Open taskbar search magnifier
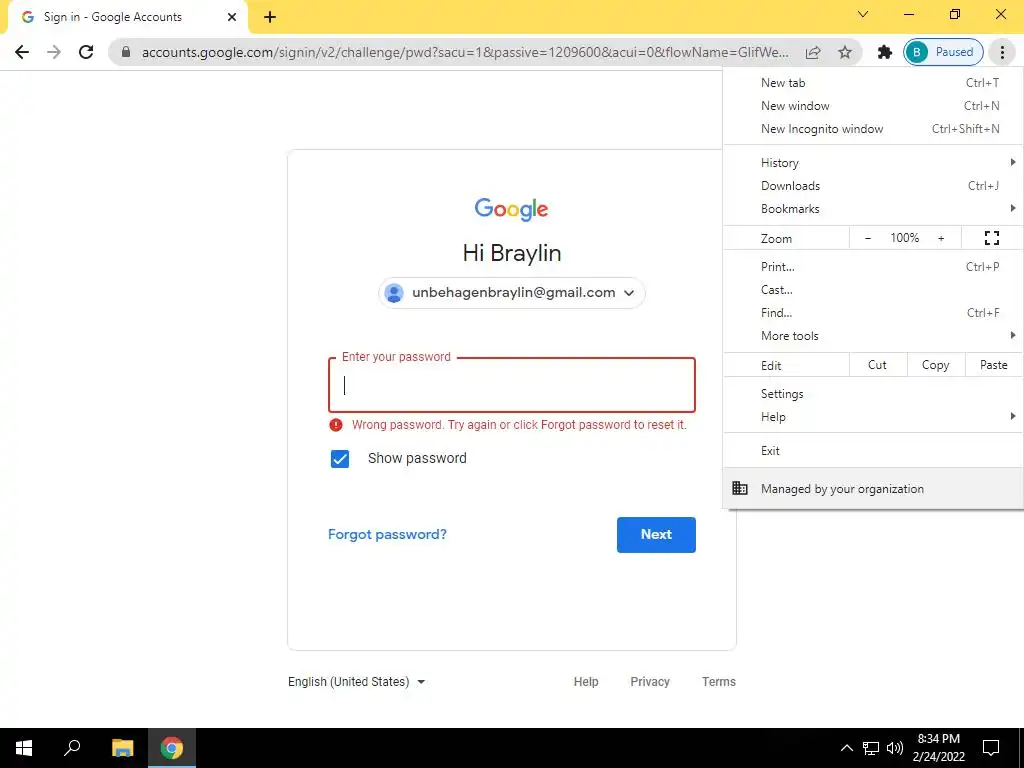This screenshot has width=1024, height=768. pos(72,748)
